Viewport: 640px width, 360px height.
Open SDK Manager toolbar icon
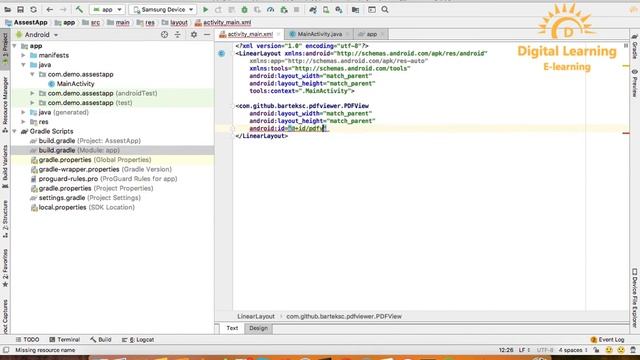coord(339,9)
